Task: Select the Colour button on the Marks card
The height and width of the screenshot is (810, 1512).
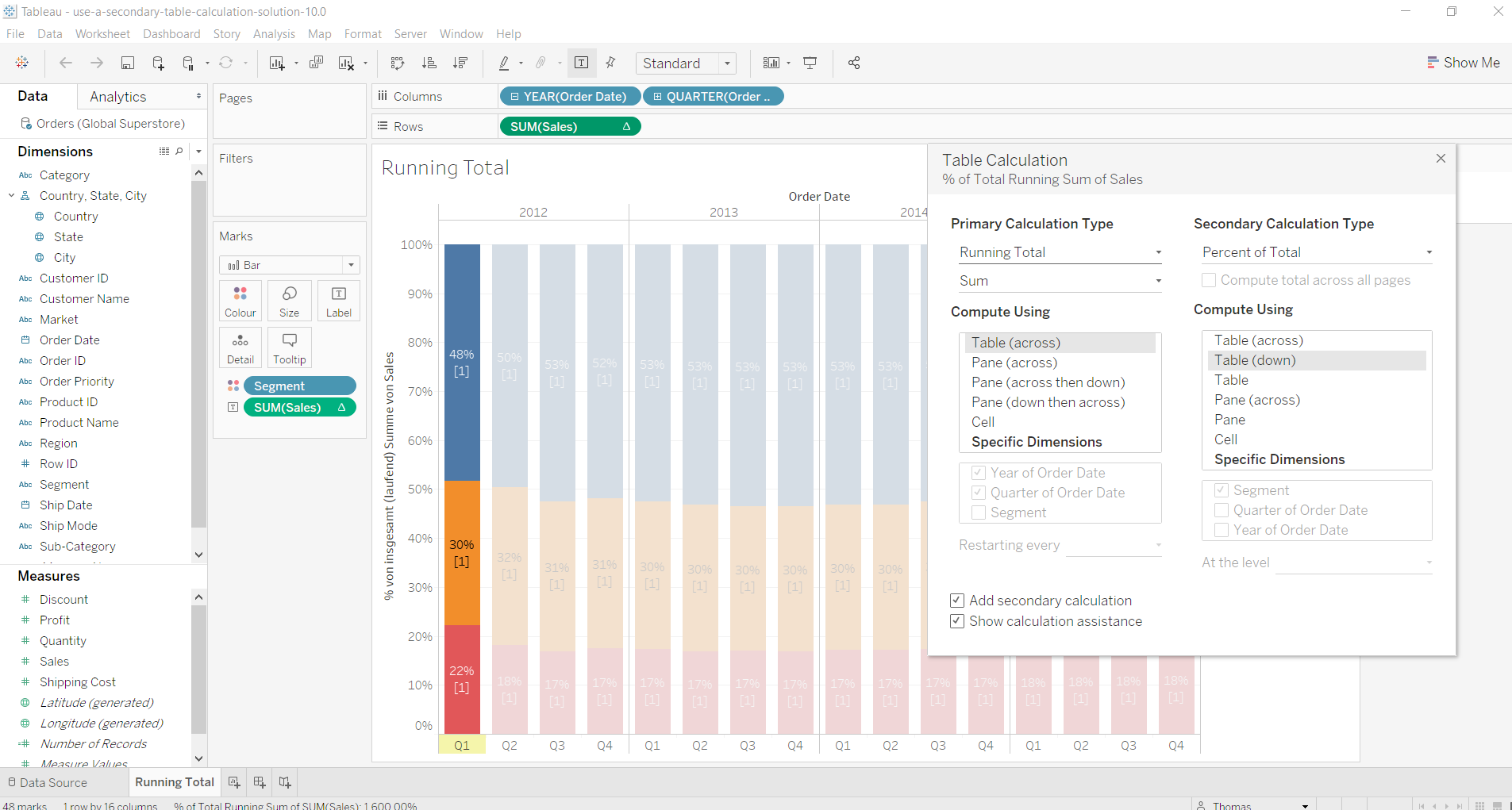Action: click(240, 301)
